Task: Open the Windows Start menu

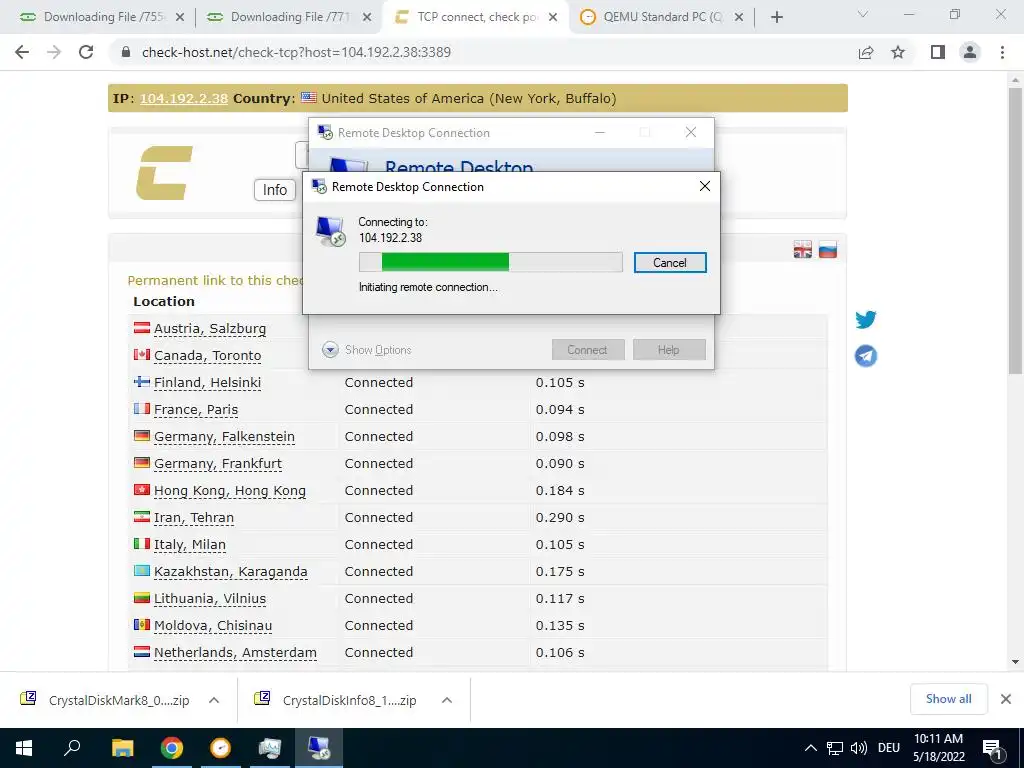Action: (x=24, y=748)
